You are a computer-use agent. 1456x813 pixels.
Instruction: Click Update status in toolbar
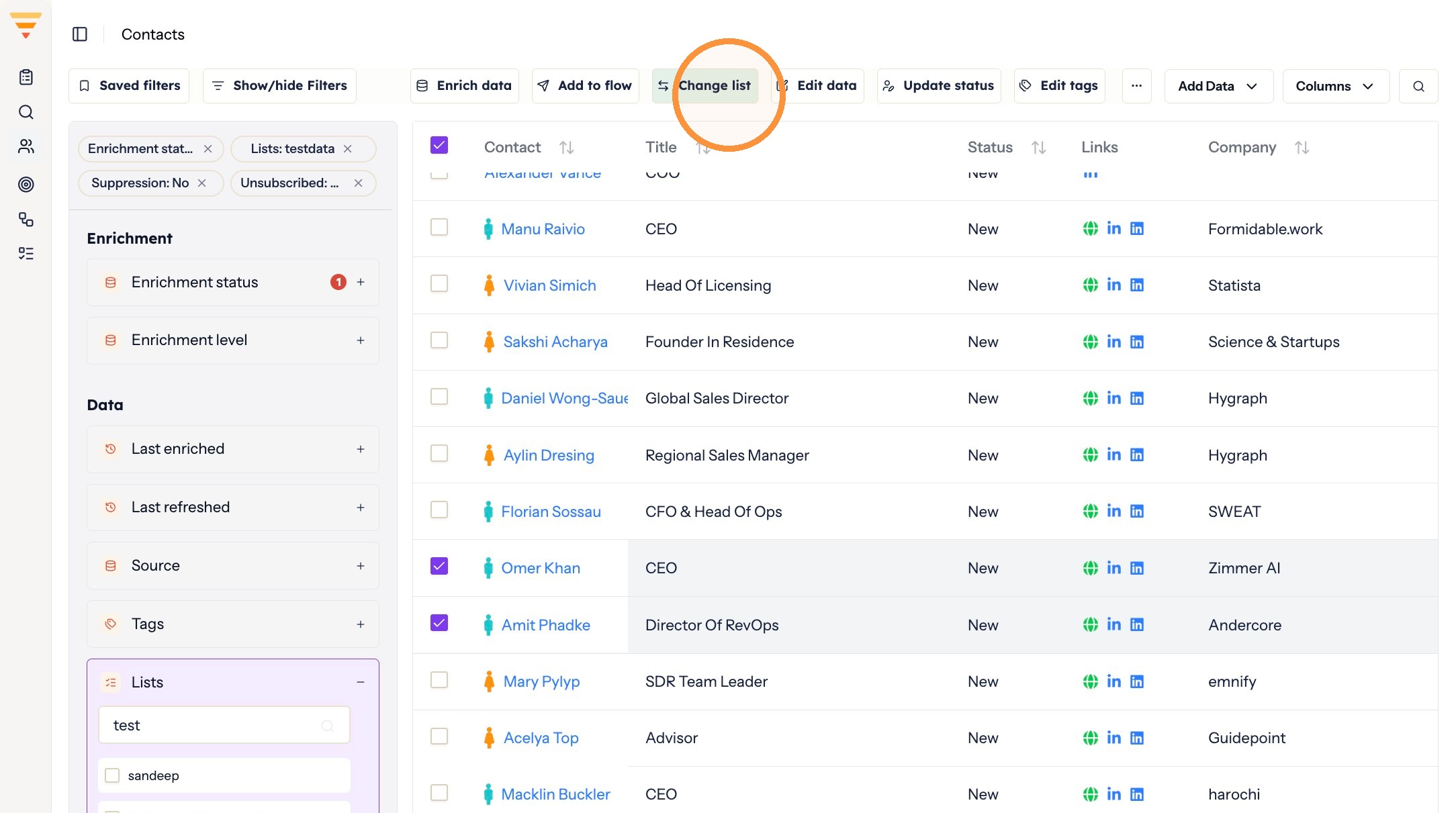[x=939, y=86]
